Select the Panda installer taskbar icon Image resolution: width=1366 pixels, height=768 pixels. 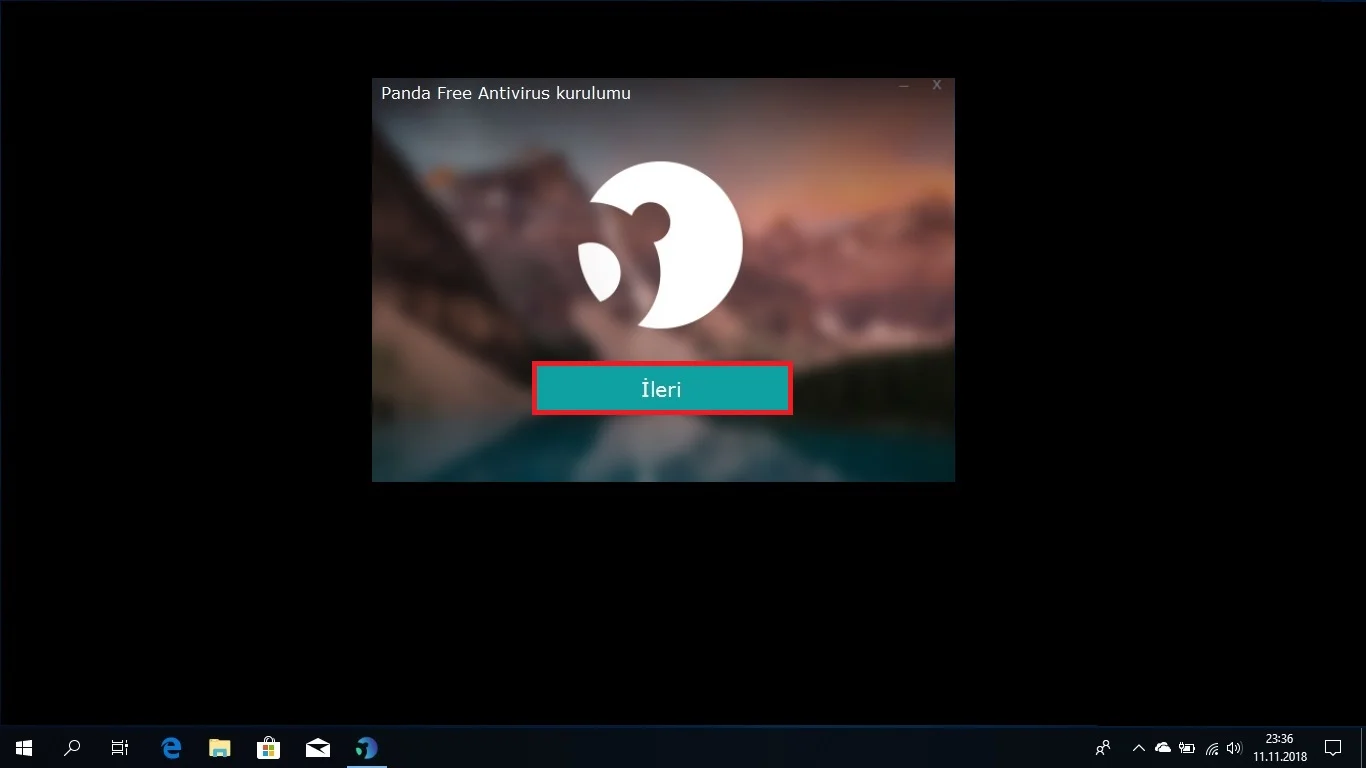coord(367,748)
